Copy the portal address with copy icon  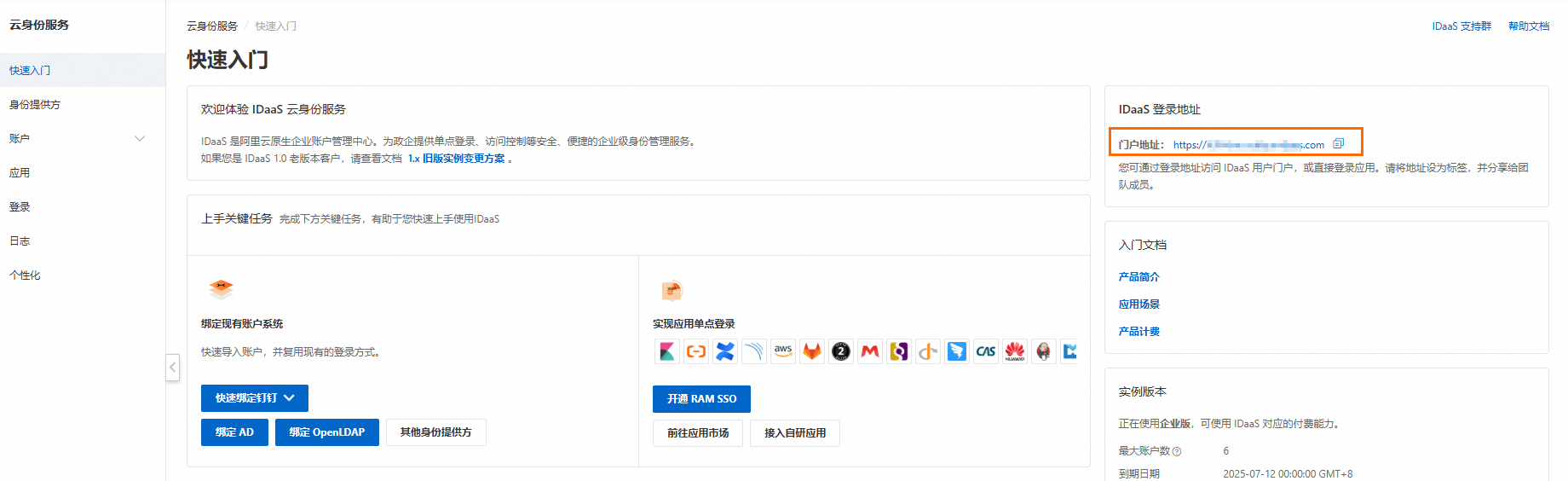pos(1339,144)
